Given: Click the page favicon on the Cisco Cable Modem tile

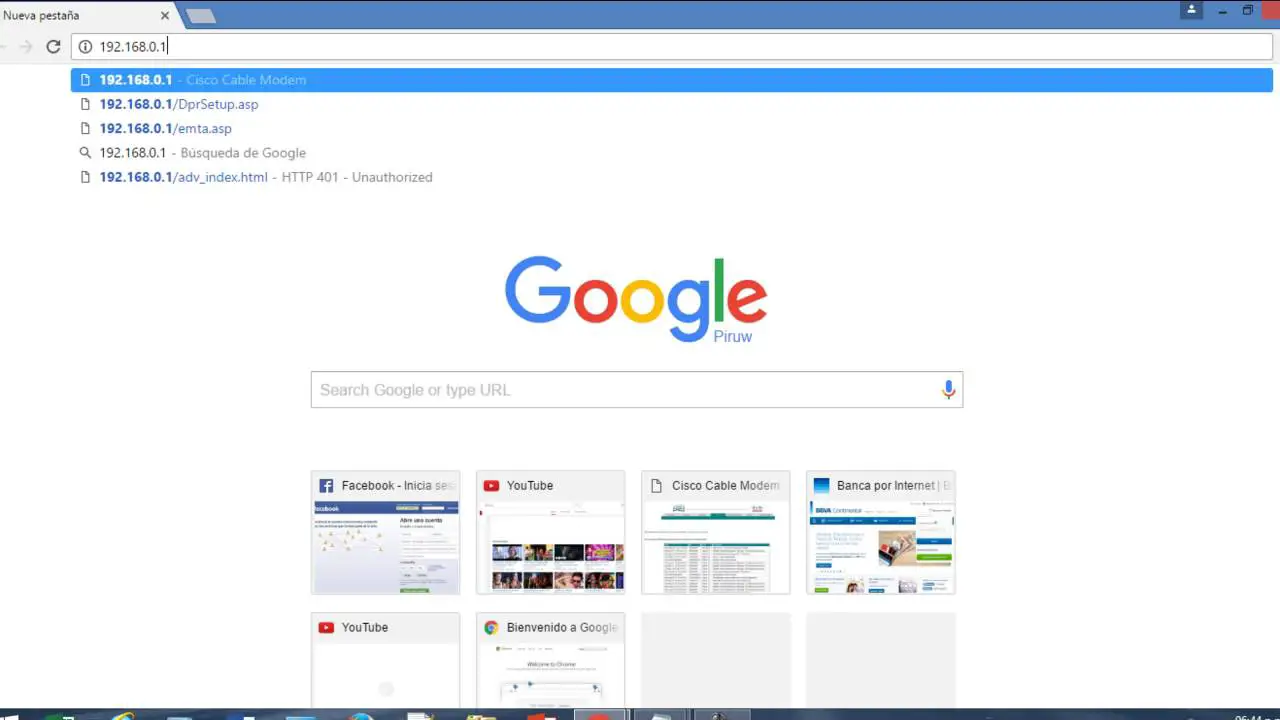Looking at the screenshot, I should point(656,486).
